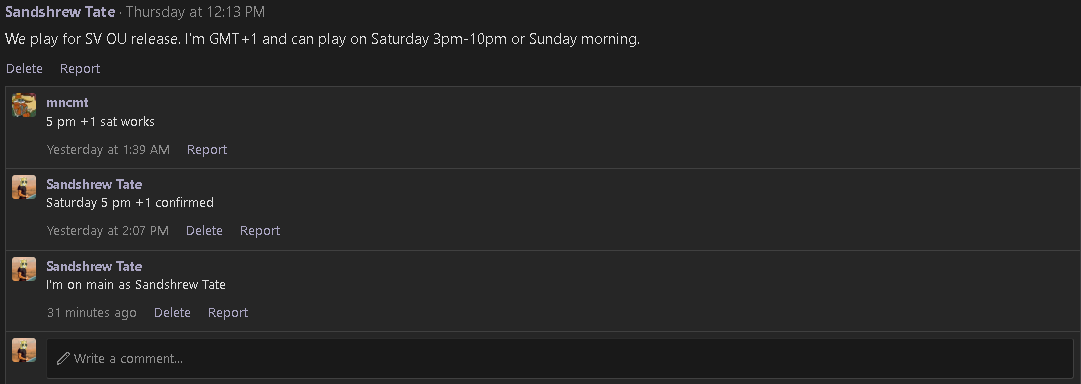Click your avatar next to comment box
The image size is (1081, 384).
click(x=24, y=350)
